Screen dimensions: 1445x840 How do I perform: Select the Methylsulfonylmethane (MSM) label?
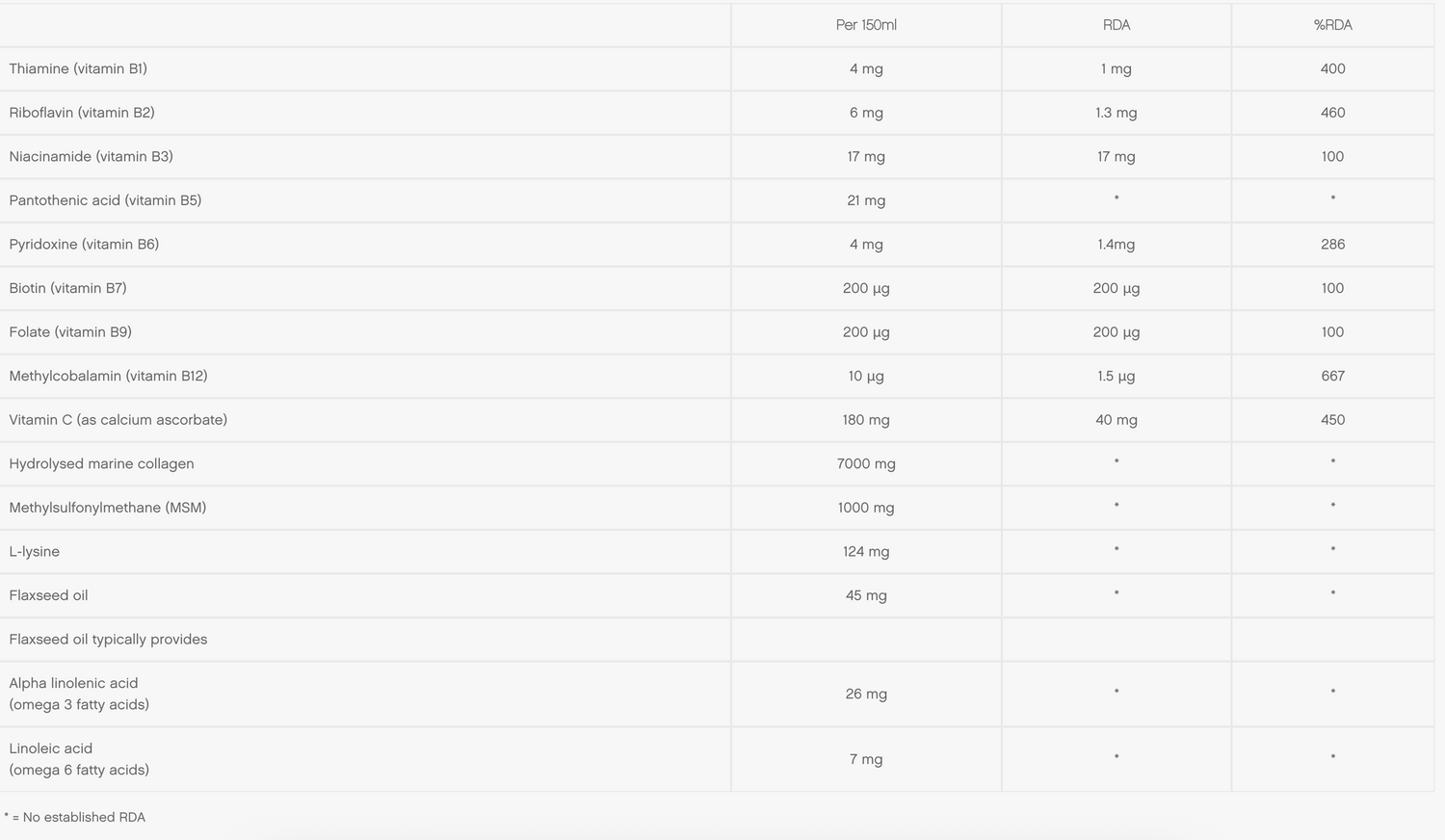pyautogui.click(x=107, y=508)
